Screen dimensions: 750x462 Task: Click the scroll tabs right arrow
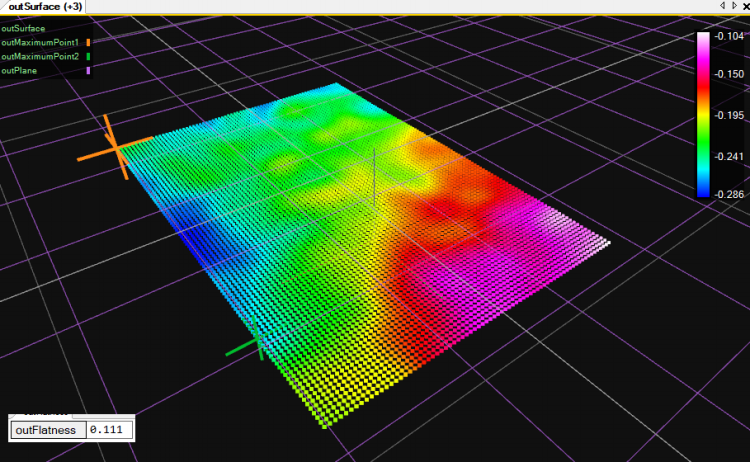[732, 6]
